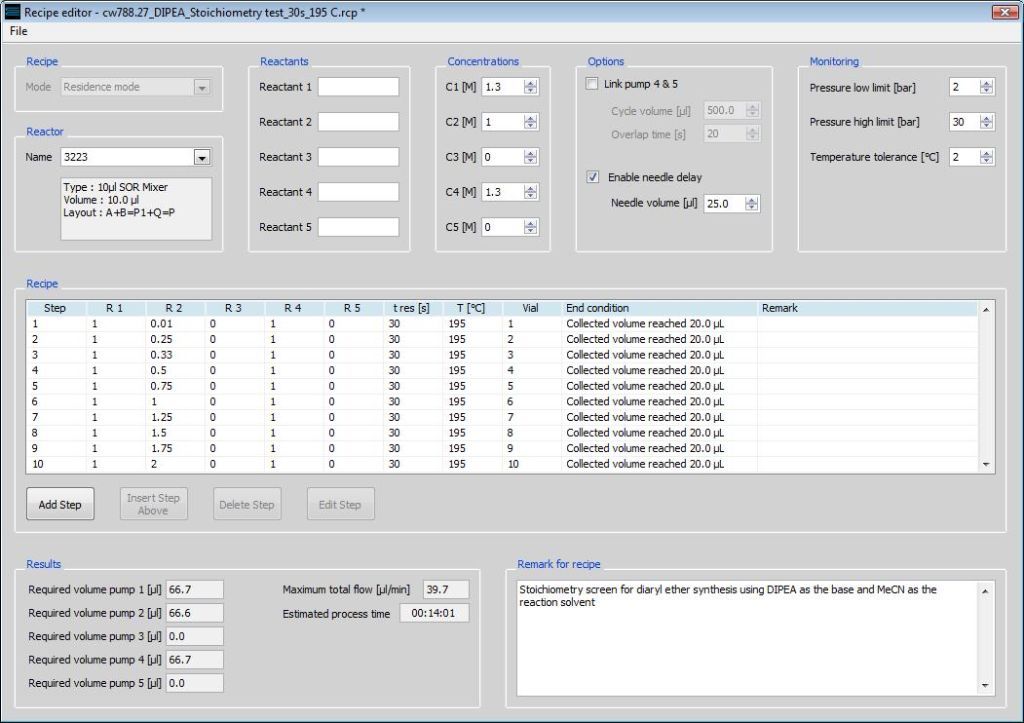
Task: Click the Reactant 1 text field
Action: point(358,87)
